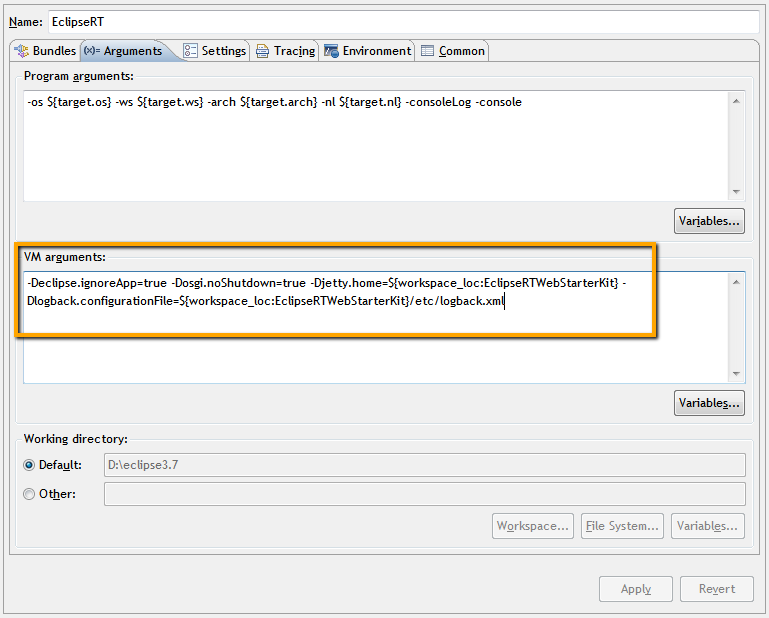Click the text "-consoleLog" in Program arguments

pos(438,102)
